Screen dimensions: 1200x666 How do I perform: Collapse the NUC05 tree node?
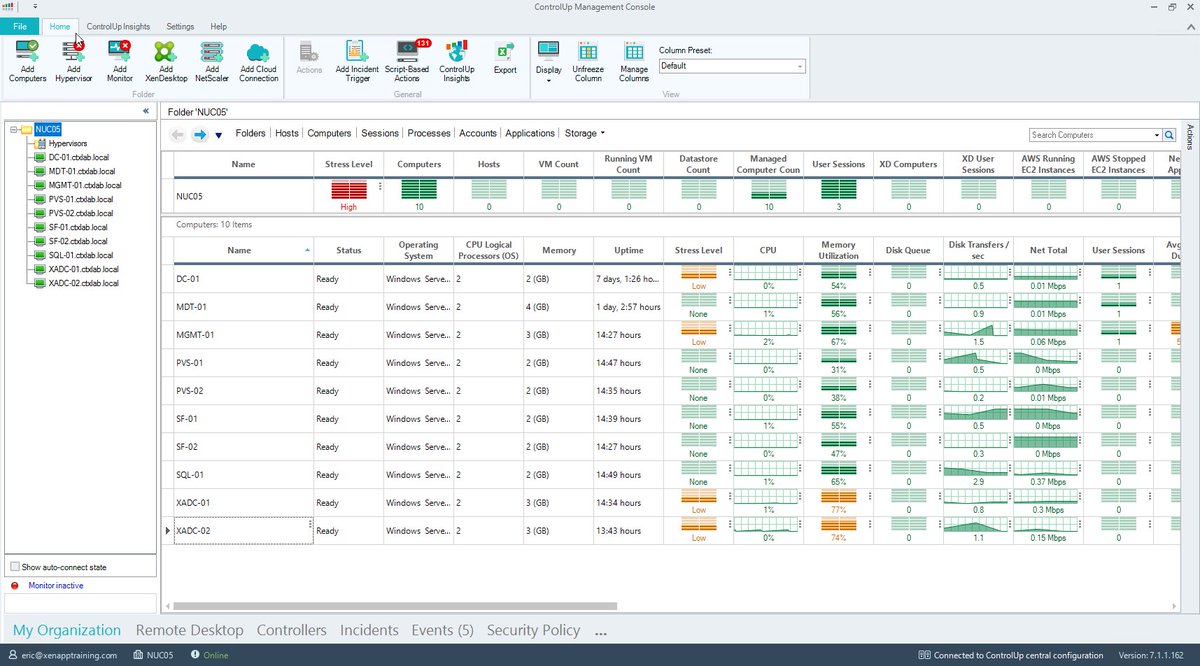click(12, 129)
